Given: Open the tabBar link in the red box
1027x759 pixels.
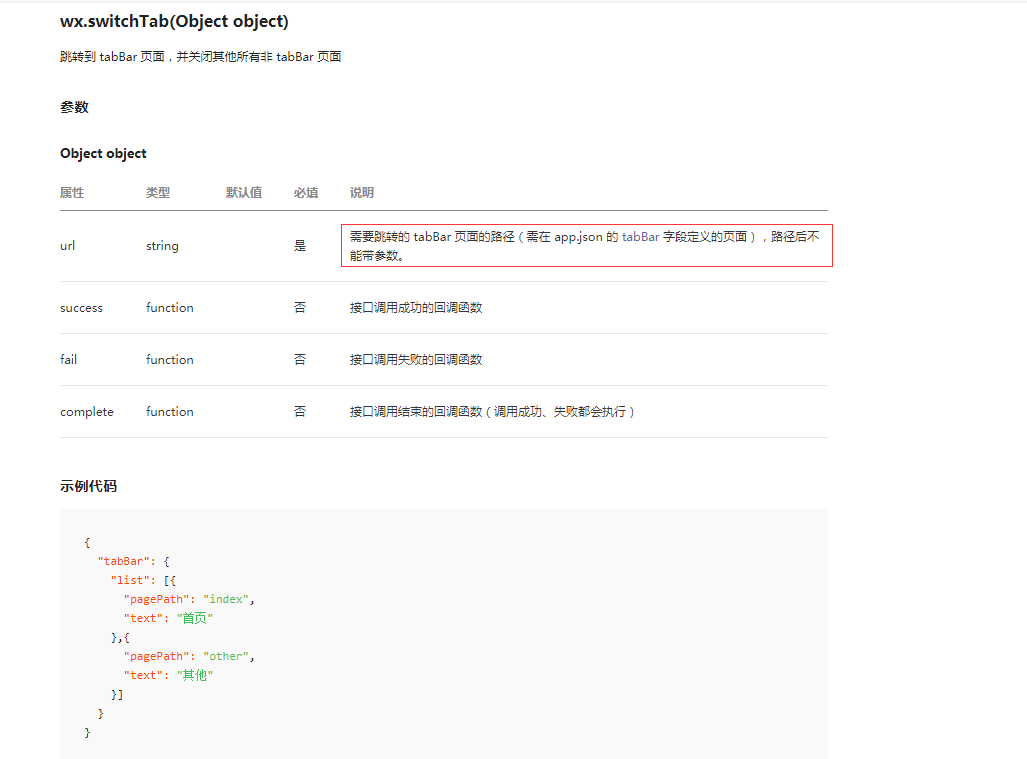Looking at the screenshot, I should [640, 237].
